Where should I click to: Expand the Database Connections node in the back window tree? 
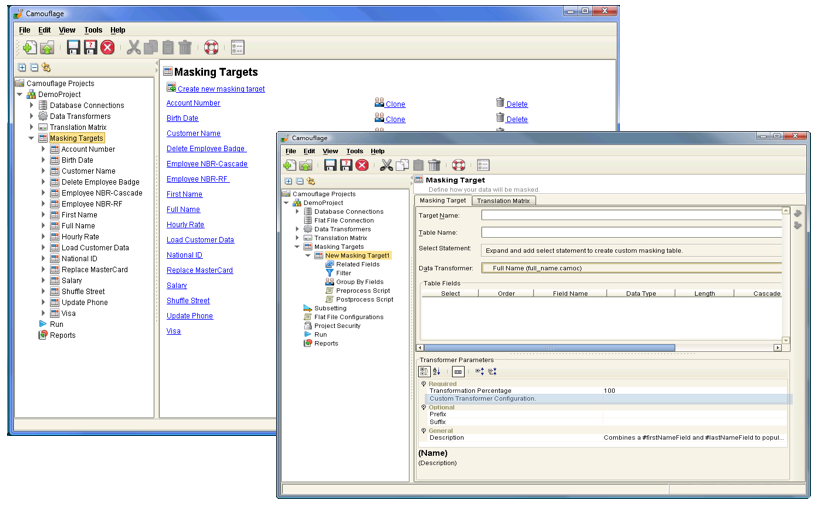(31, 105)
